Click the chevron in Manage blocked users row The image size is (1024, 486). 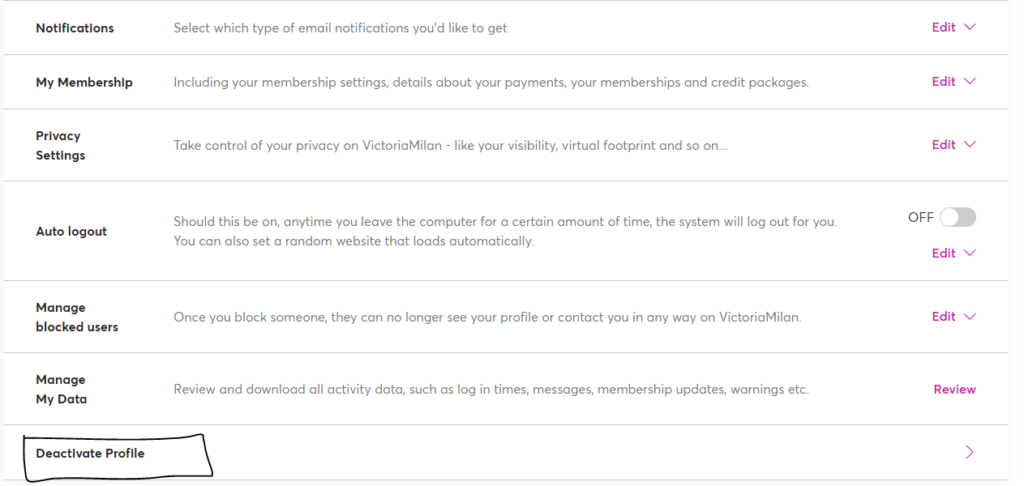coord(970,317)
